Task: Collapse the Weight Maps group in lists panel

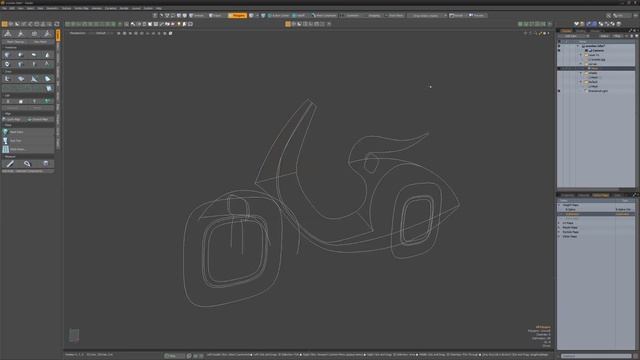Action: [x=560, y=205]
